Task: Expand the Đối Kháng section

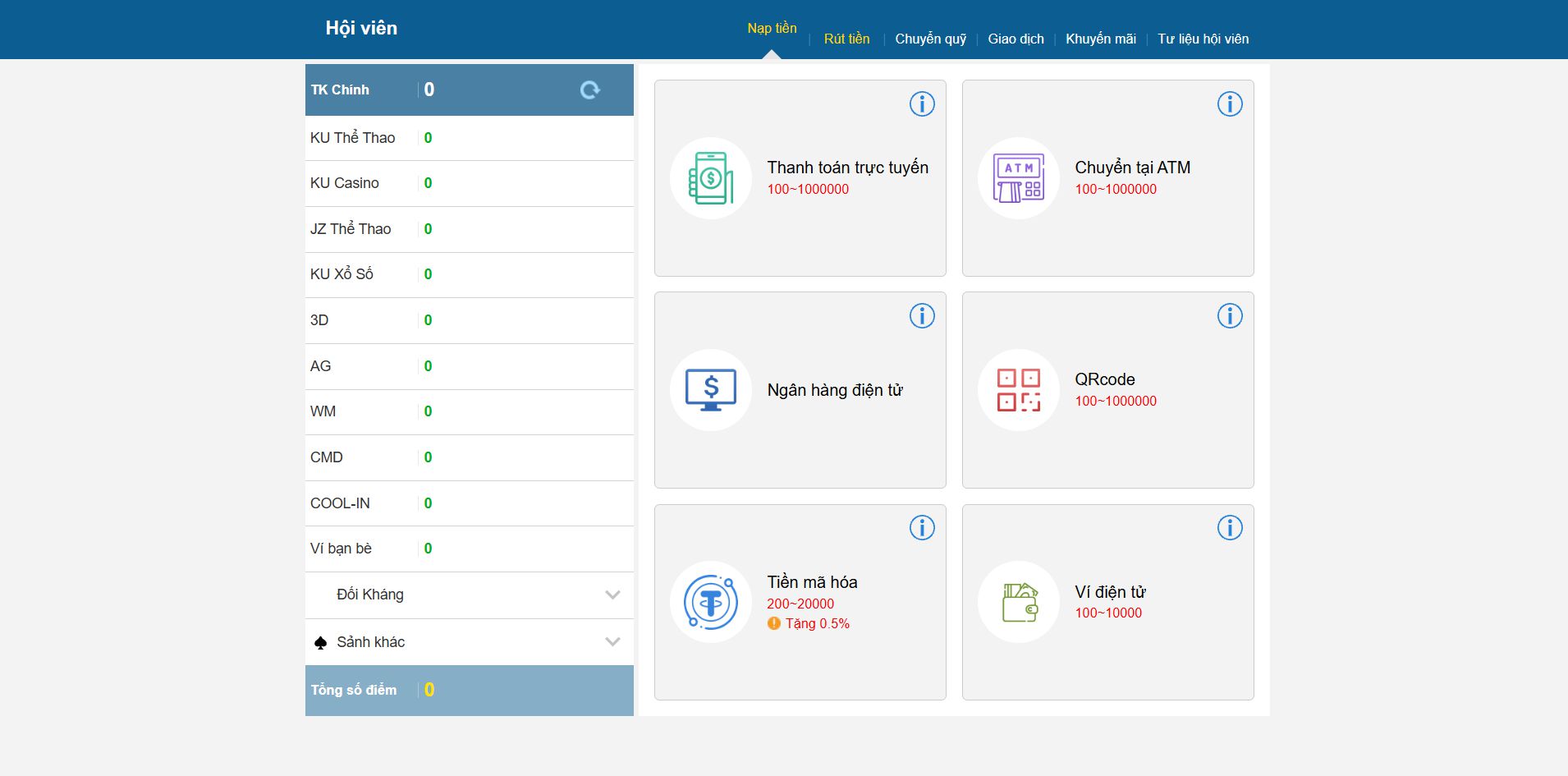Action: click(612, 595)
